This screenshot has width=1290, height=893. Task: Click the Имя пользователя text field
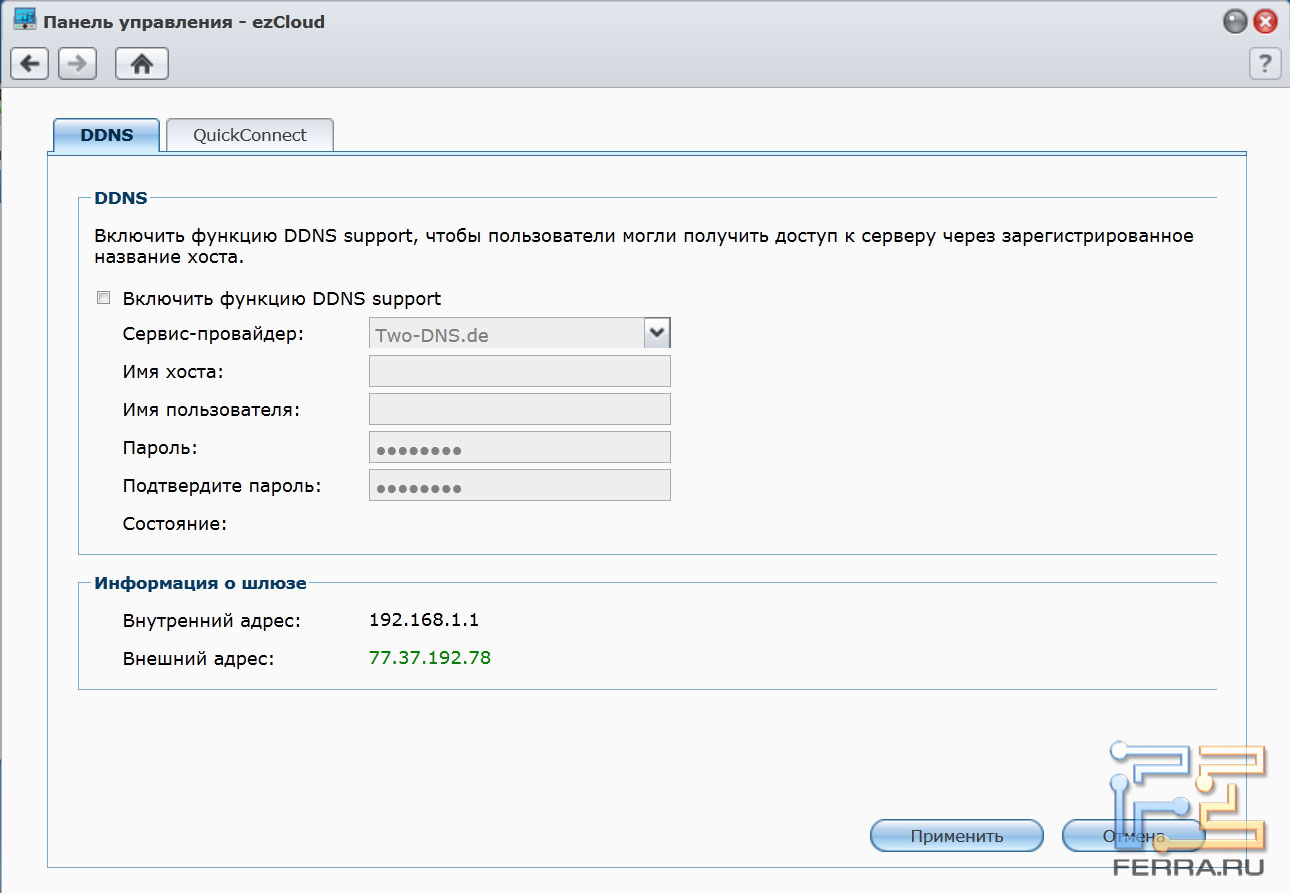tap(519, 409)
